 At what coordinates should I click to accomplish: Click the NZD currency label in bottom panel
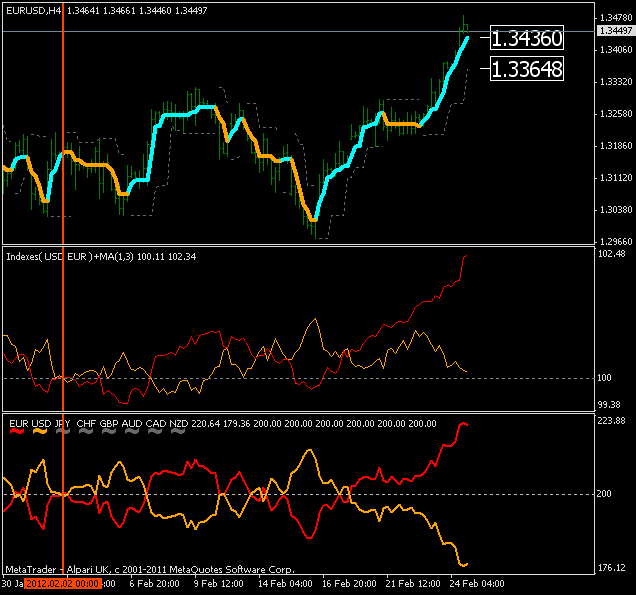pos(179,424)
